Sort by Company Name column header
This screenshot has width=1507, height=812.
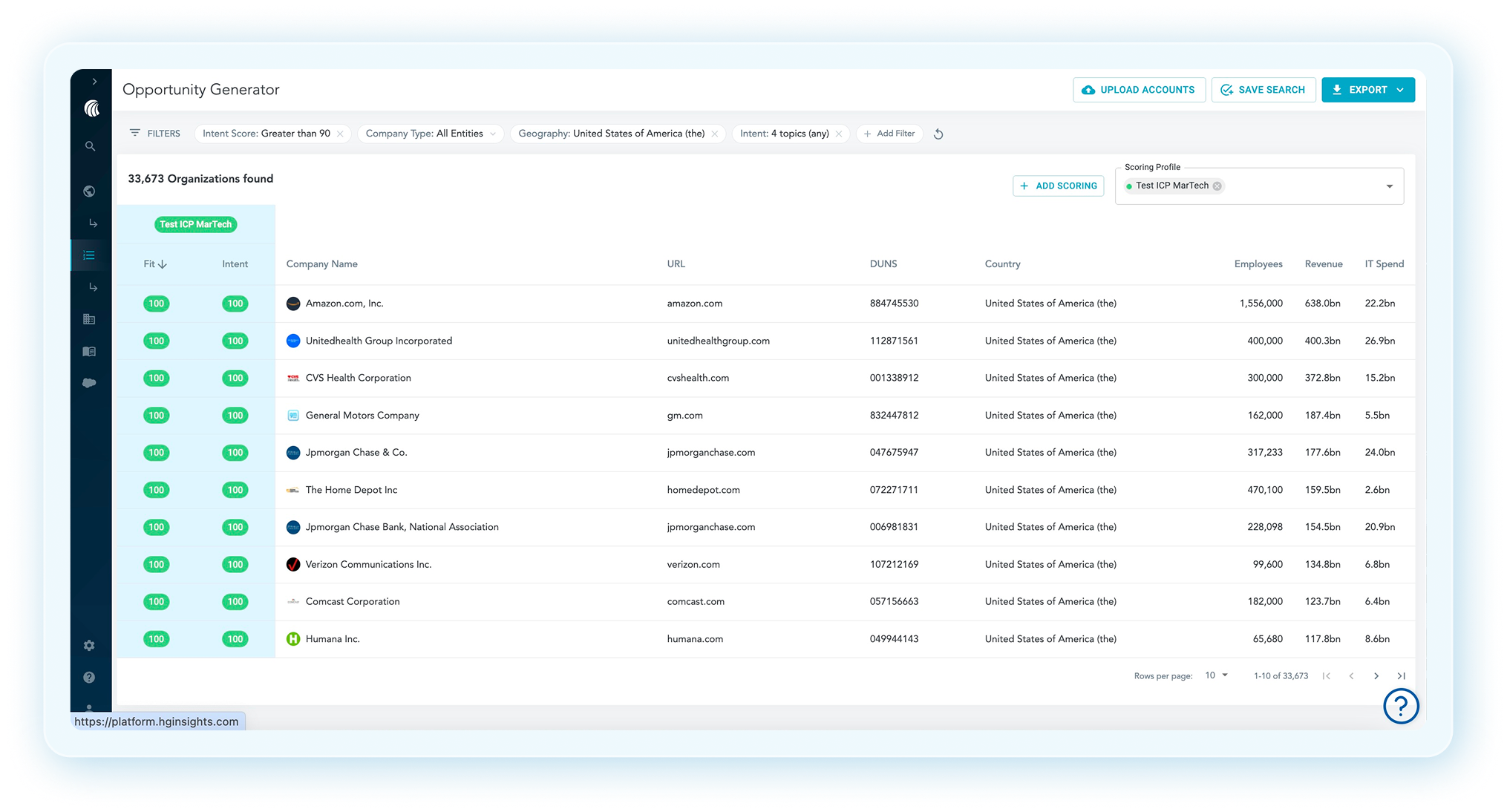[322, 264]
